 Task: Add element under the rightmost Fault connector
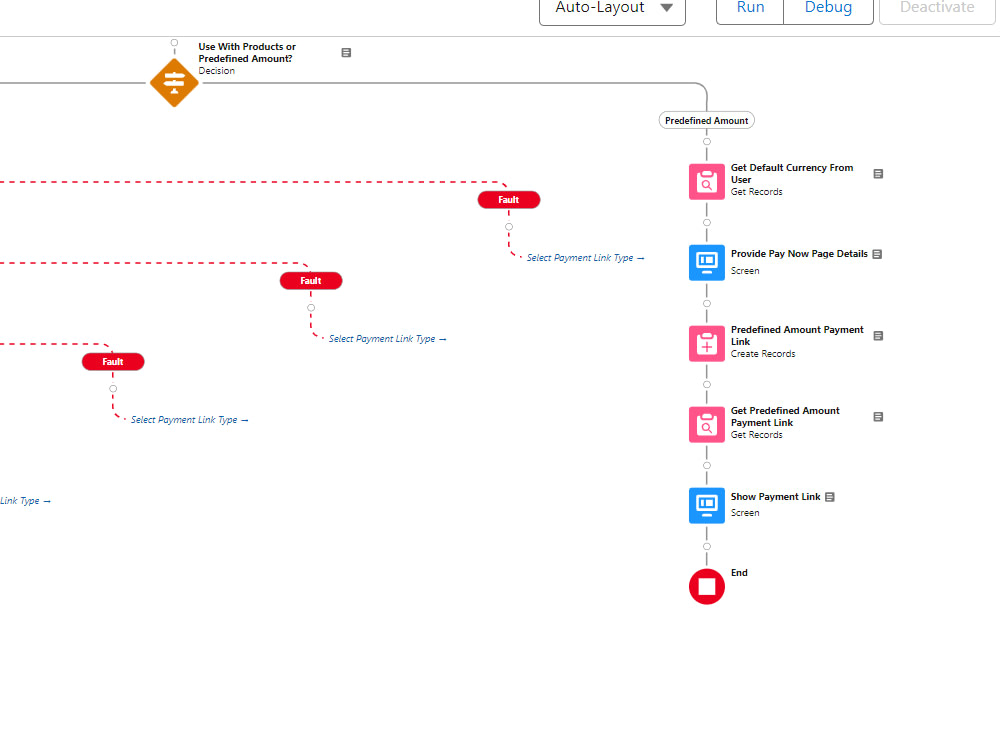509,226
